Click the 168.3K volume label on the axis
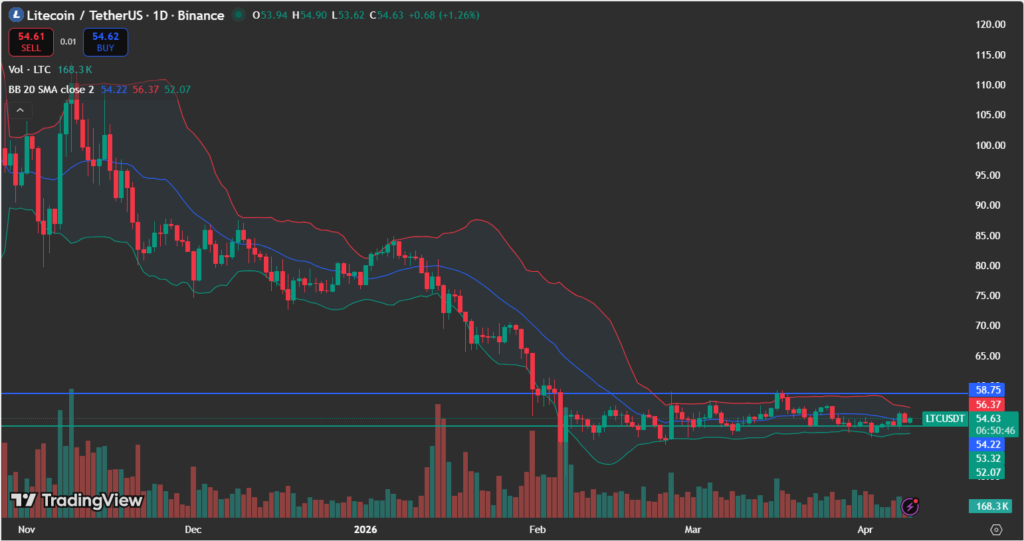The image size is (1024, 541). tap(991, 506)
